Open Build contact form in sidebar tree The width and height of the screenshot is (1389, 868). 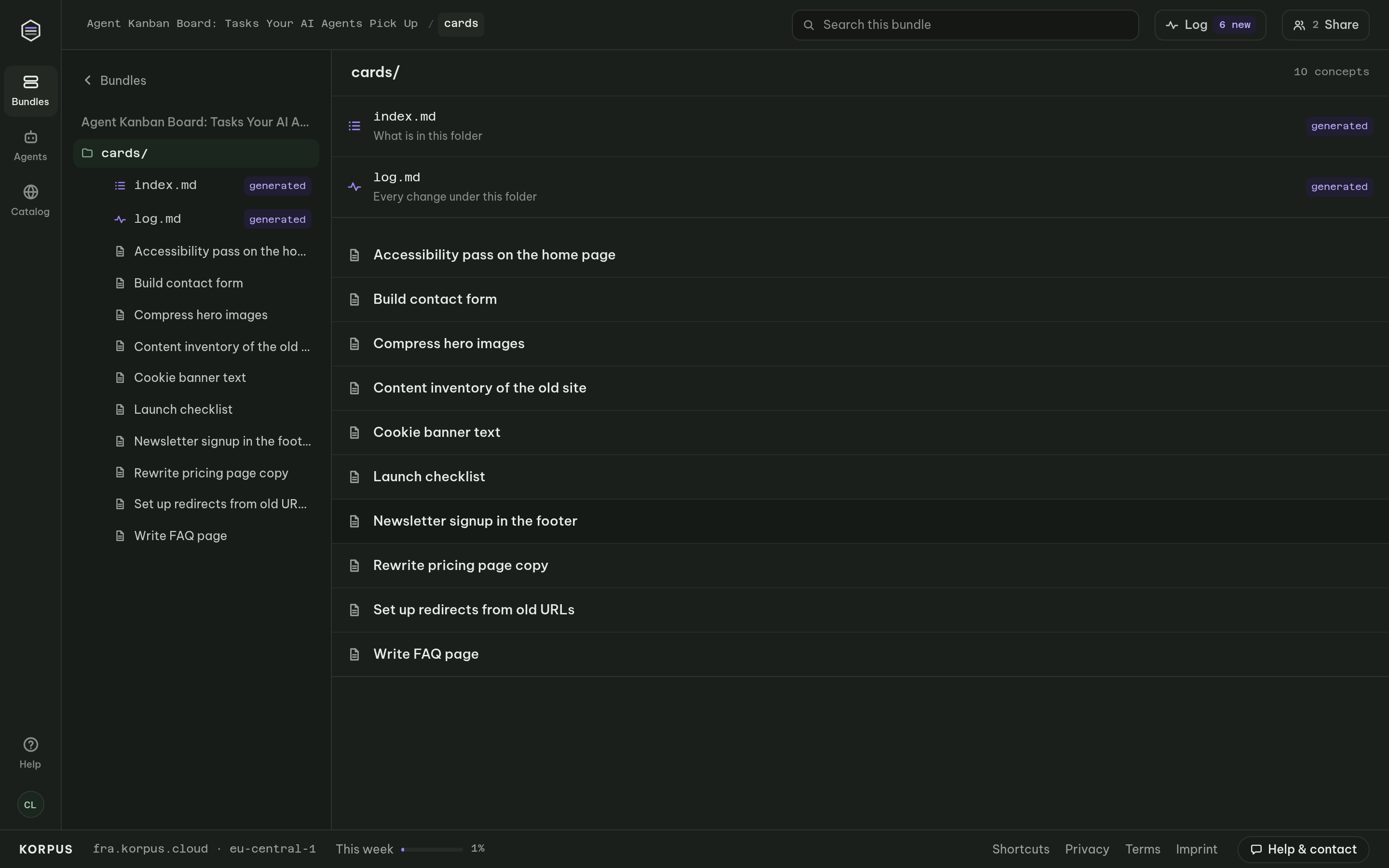(211, 283)
